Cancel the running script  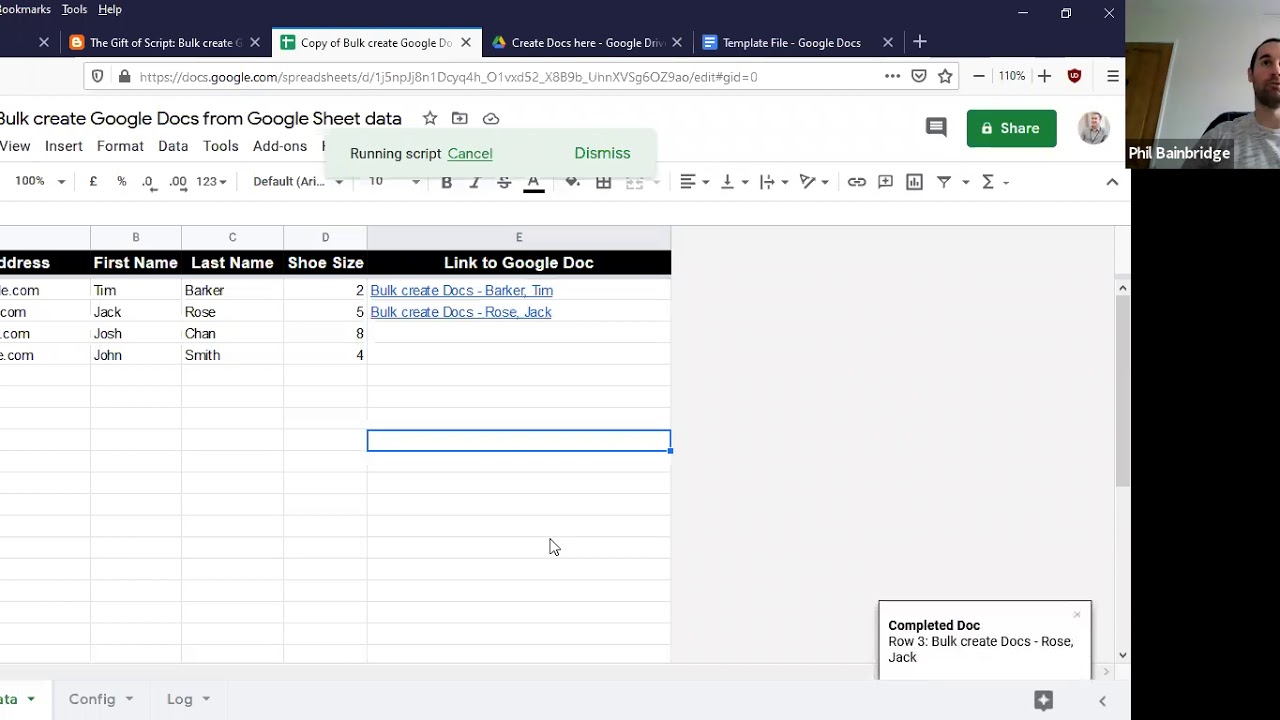470,154
